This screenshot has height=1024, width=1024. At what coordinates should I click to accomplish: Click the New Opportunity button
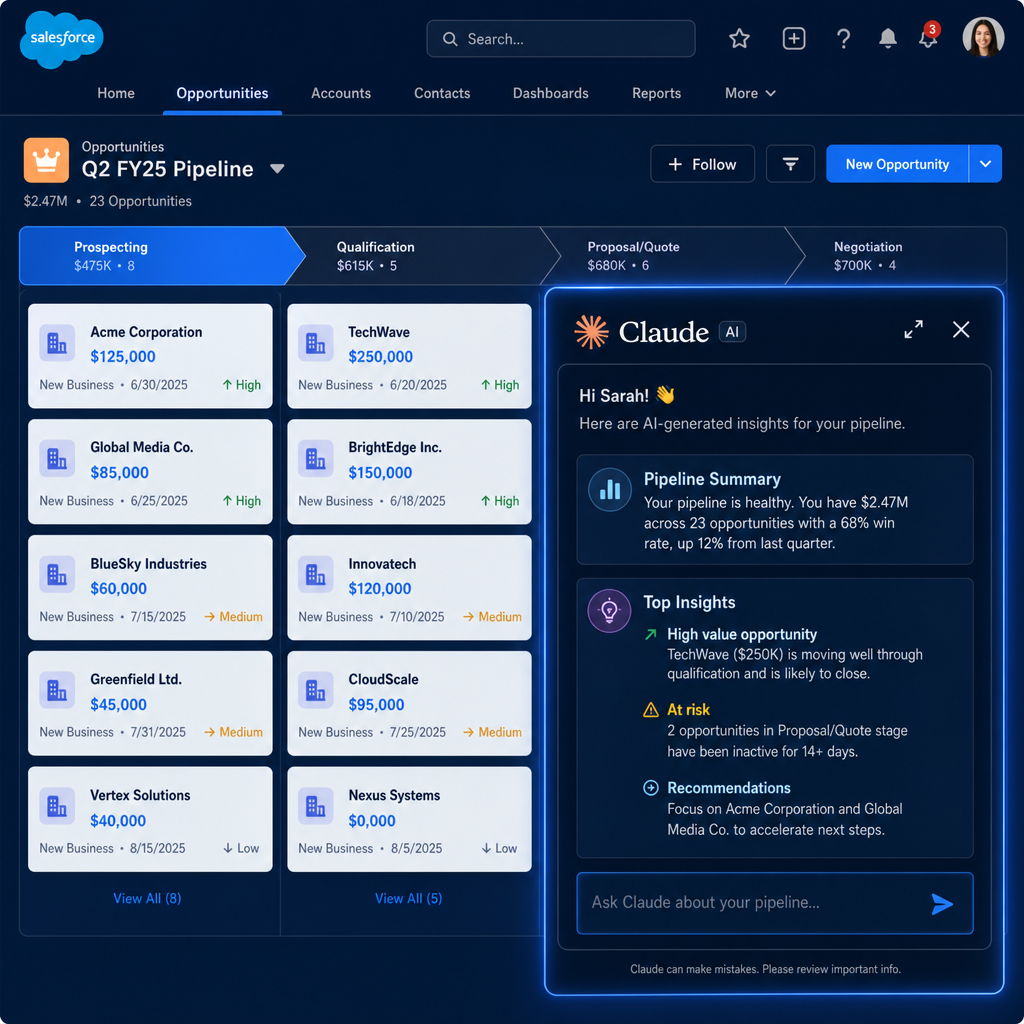tap(897, 164)
